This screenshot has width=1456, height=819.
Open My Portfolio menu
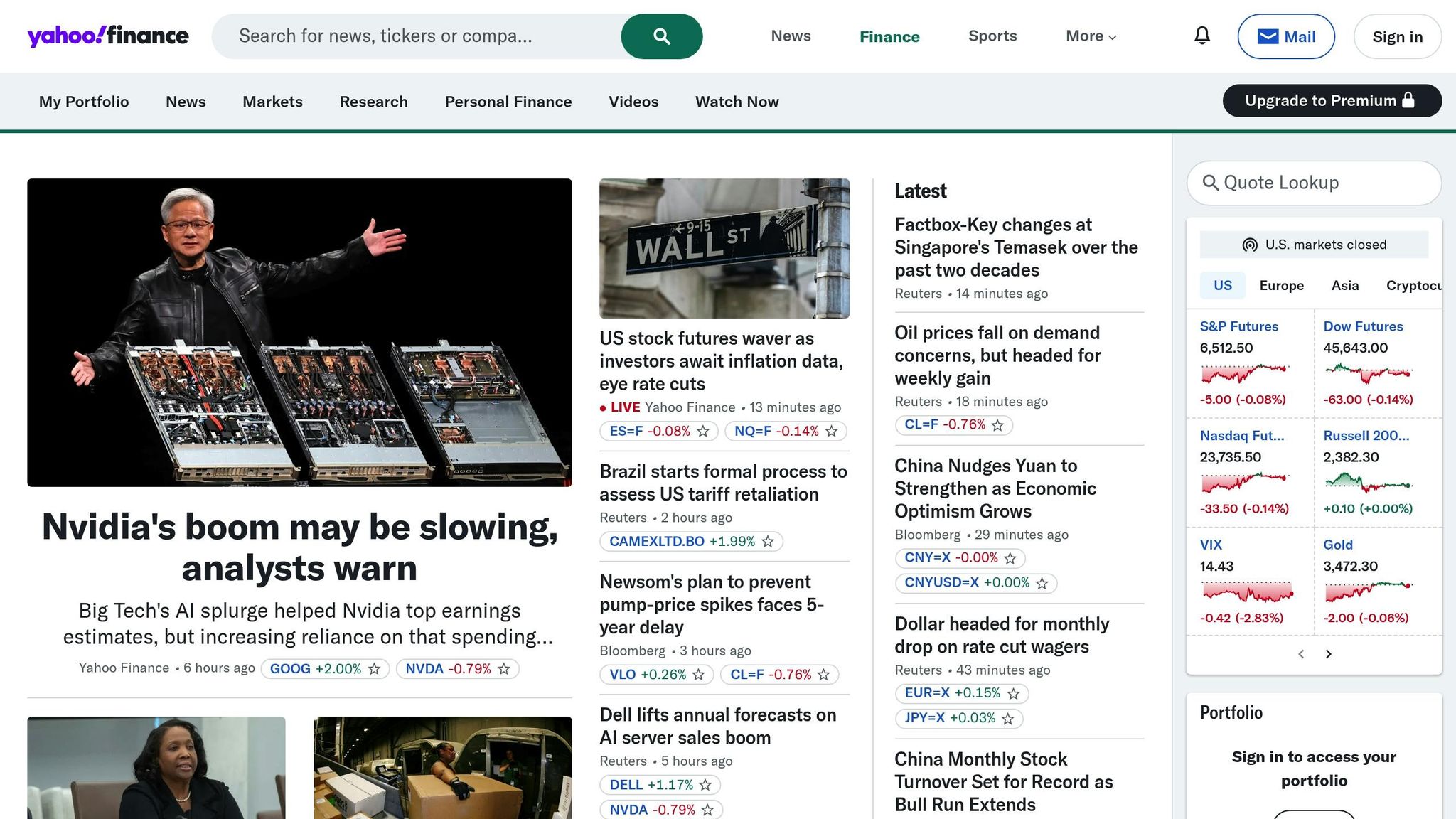[84, 102]
